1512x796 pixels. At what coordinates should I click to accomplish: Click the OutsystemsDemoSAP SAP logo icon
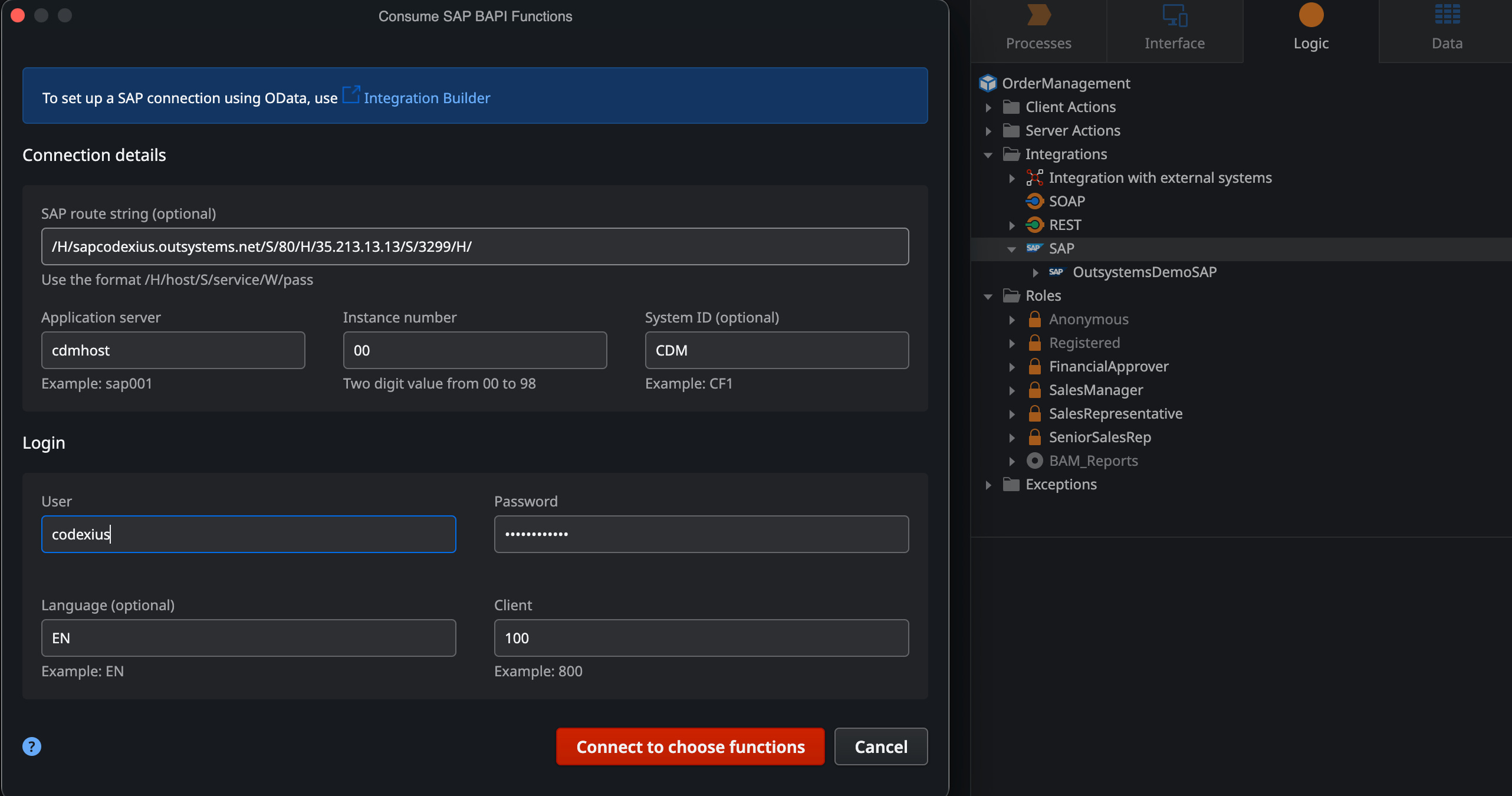1056,272
